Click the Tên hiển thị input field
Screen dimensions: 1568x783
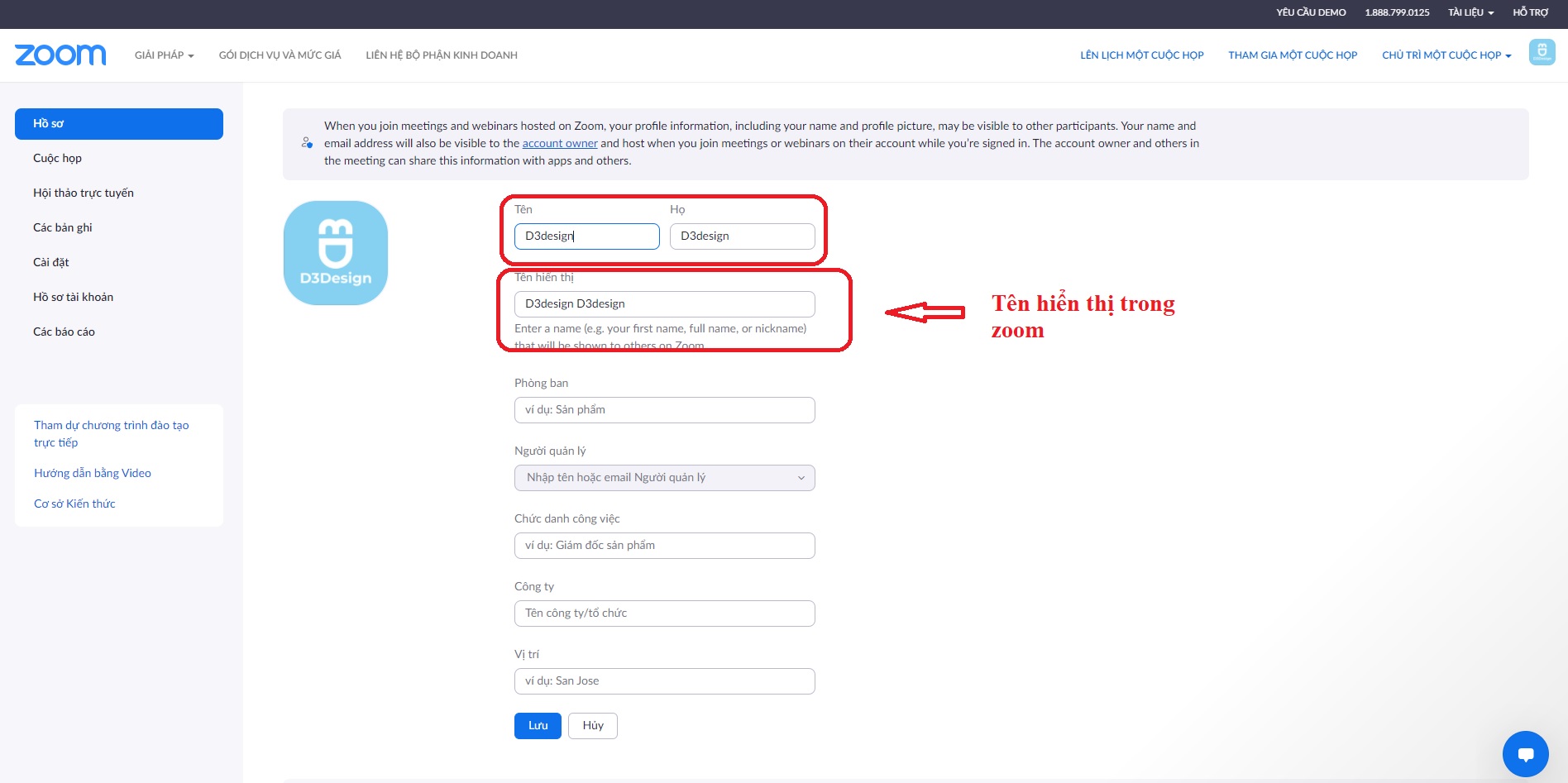click(665, 304)
